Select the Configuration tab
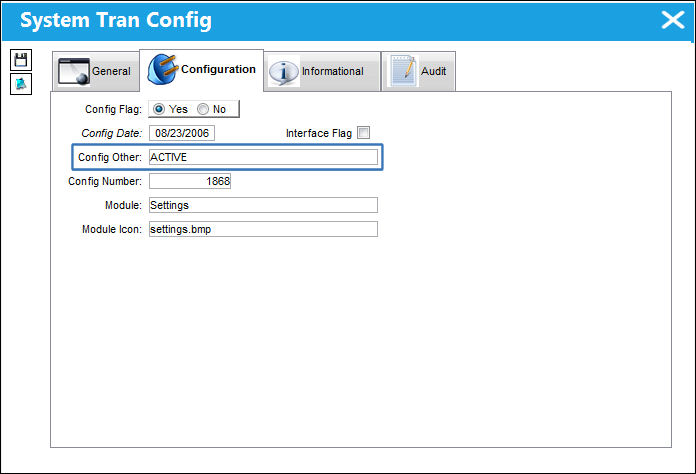Viewport: 696px width, 474px height. pyautogui.click(x=202, y=70)
